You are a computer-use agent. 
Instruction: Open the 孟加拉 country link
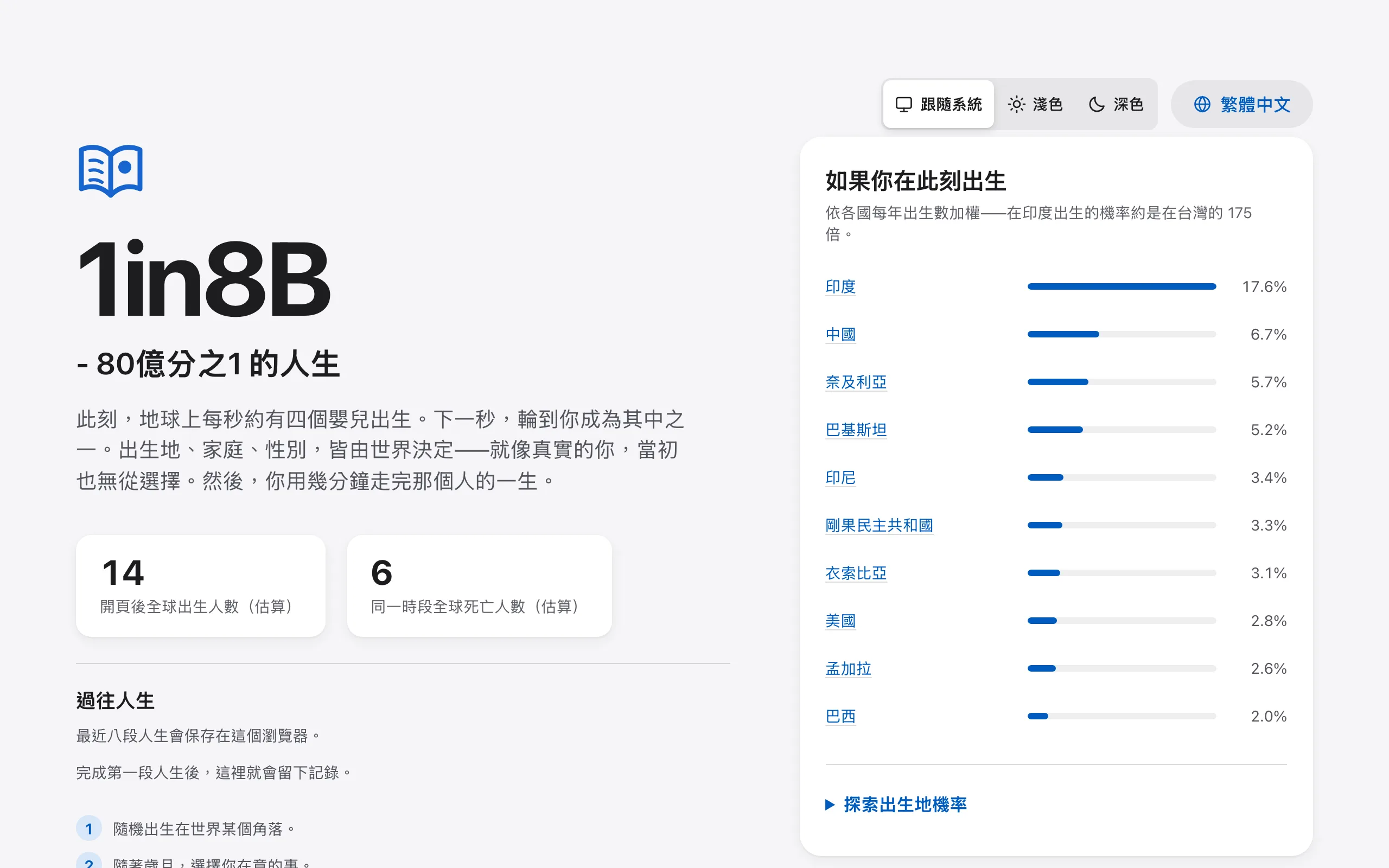(849, 668)
